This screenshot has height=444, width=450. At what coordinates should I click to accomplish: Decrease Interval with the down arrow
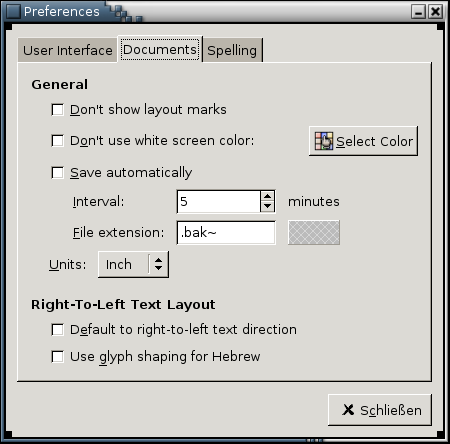coord(267,206)
